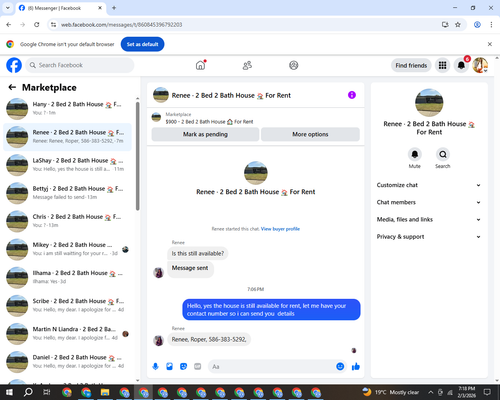Record a voice clip microphone icon

point(155,367)
